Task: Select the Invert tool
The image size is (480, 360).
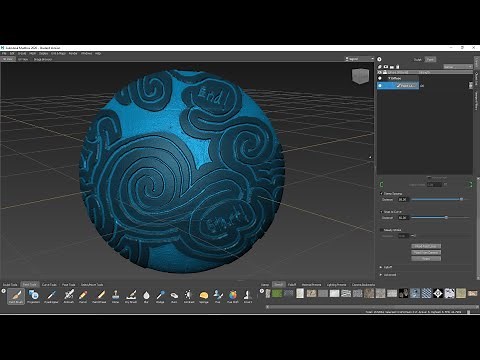Action: 247,296
